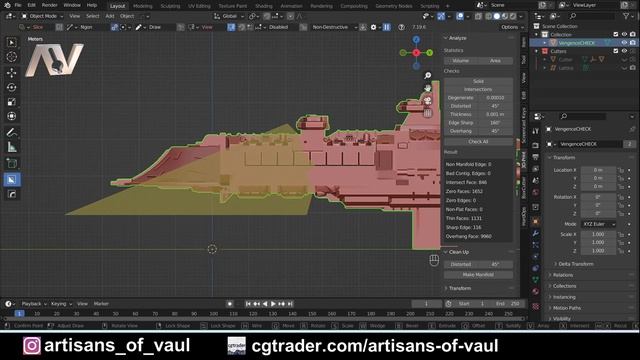Open the Modifiers wrench tab icon

[x=535, y=233]
